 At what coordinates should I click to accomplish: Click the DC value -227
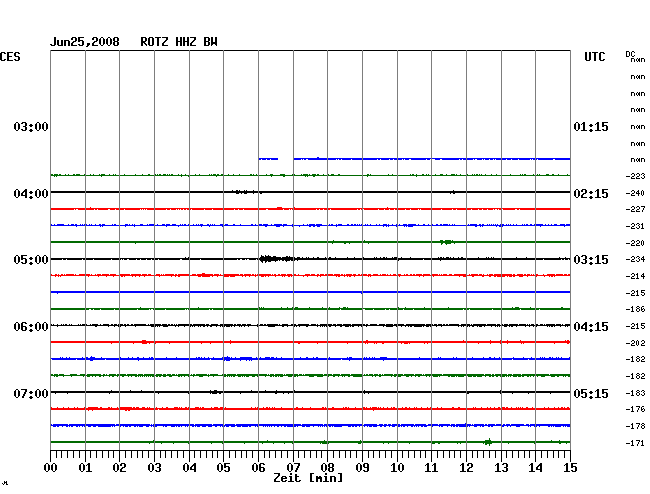coord(635,209)
